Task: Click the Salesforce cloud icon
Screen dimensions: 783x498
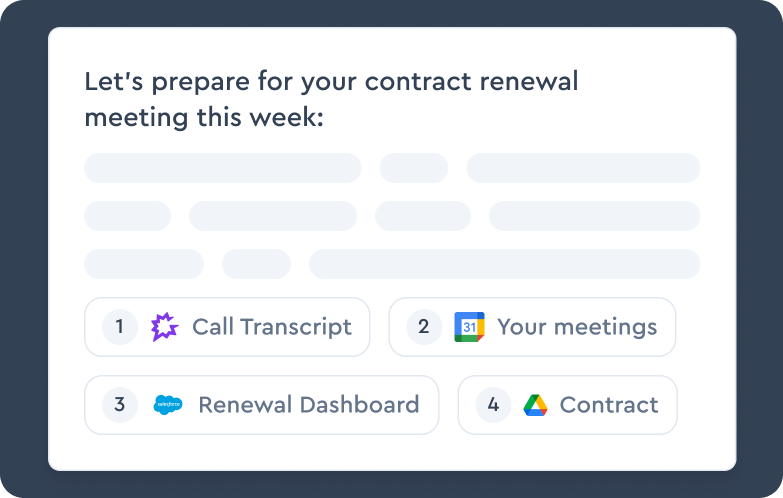Action: coord(168,405)
